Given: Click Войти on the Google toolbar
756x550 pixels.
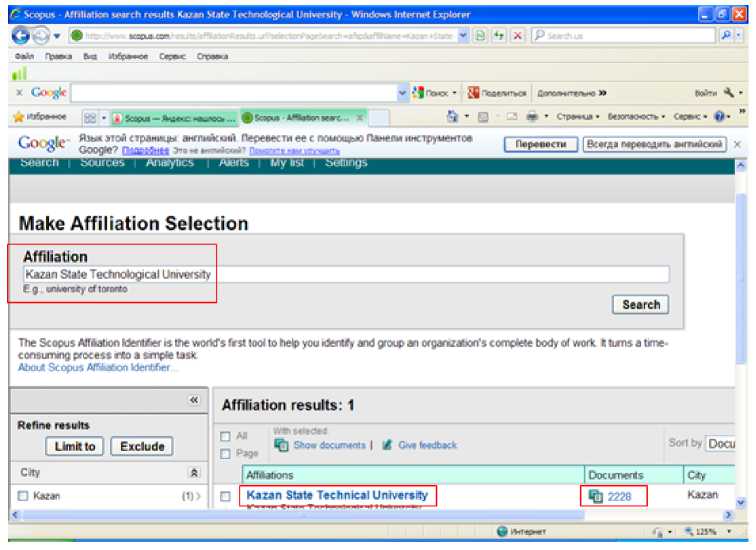Looking at the screenshot, I should tap(705, 93).
